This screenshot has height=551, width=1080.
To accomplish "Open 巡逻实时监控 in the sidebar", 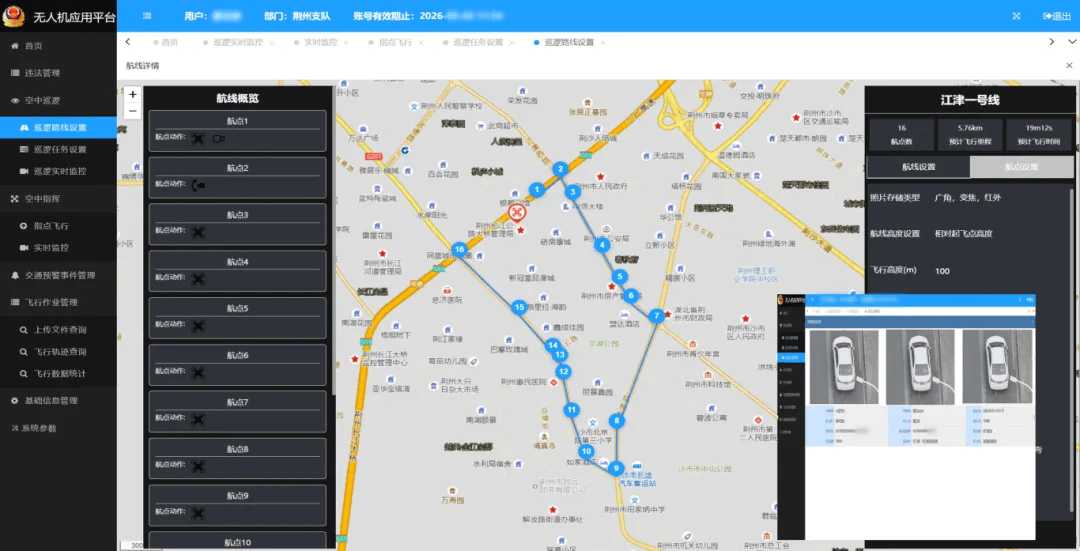I will [59, 171].
